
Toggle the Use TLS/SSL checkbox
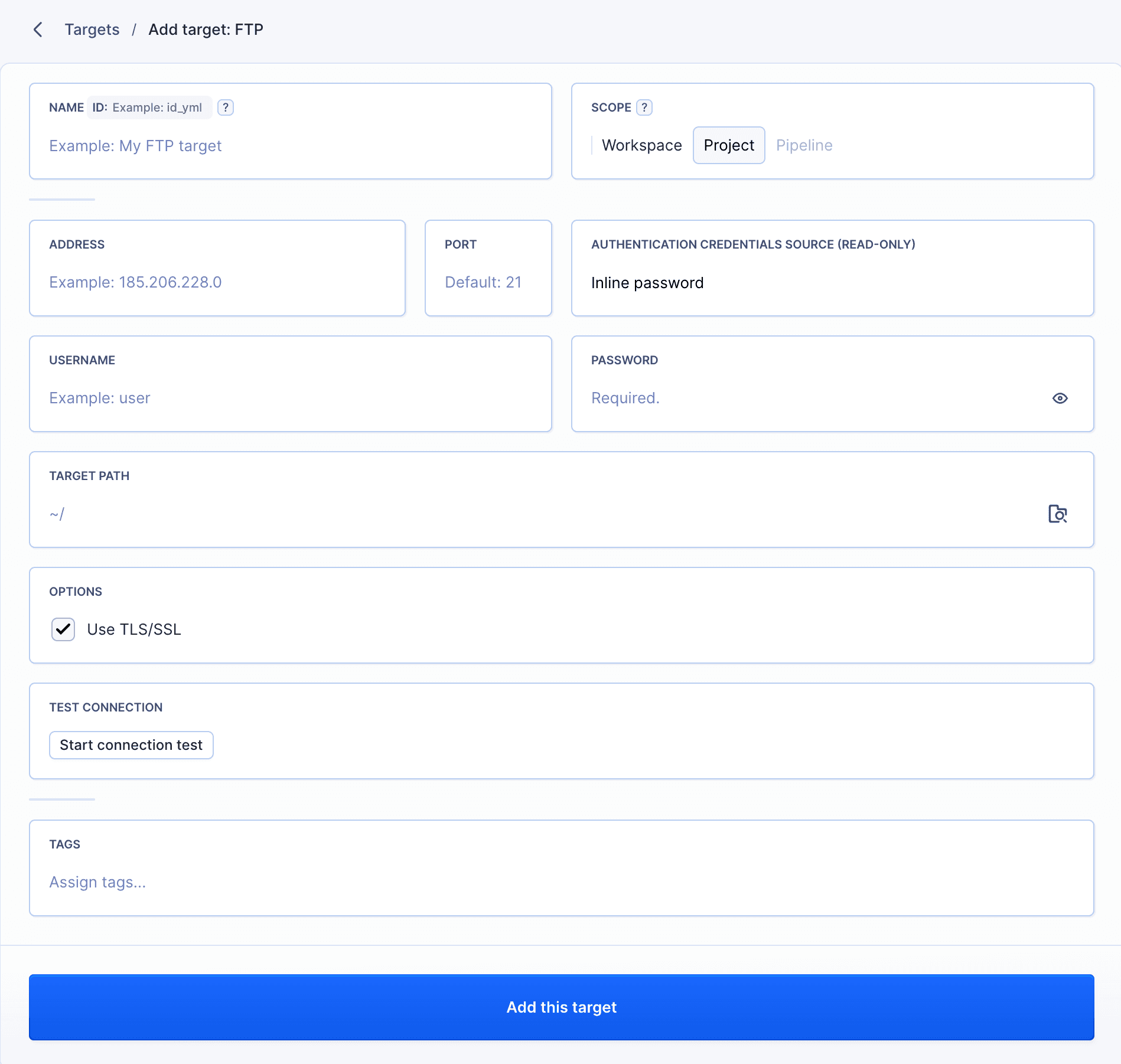63,629
